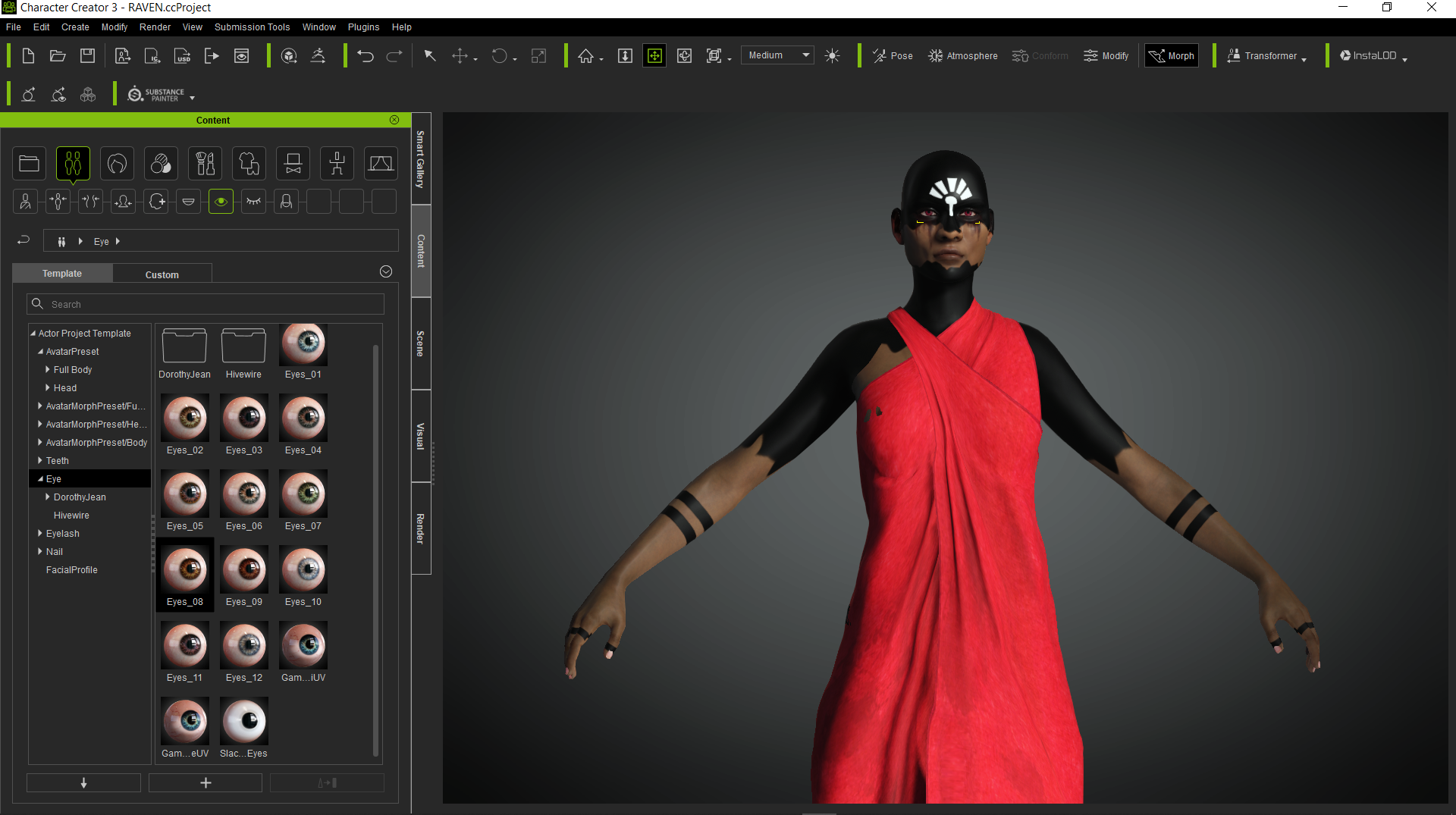Switch to the Template tab
1456x815 pixels.
coord(62,274)
